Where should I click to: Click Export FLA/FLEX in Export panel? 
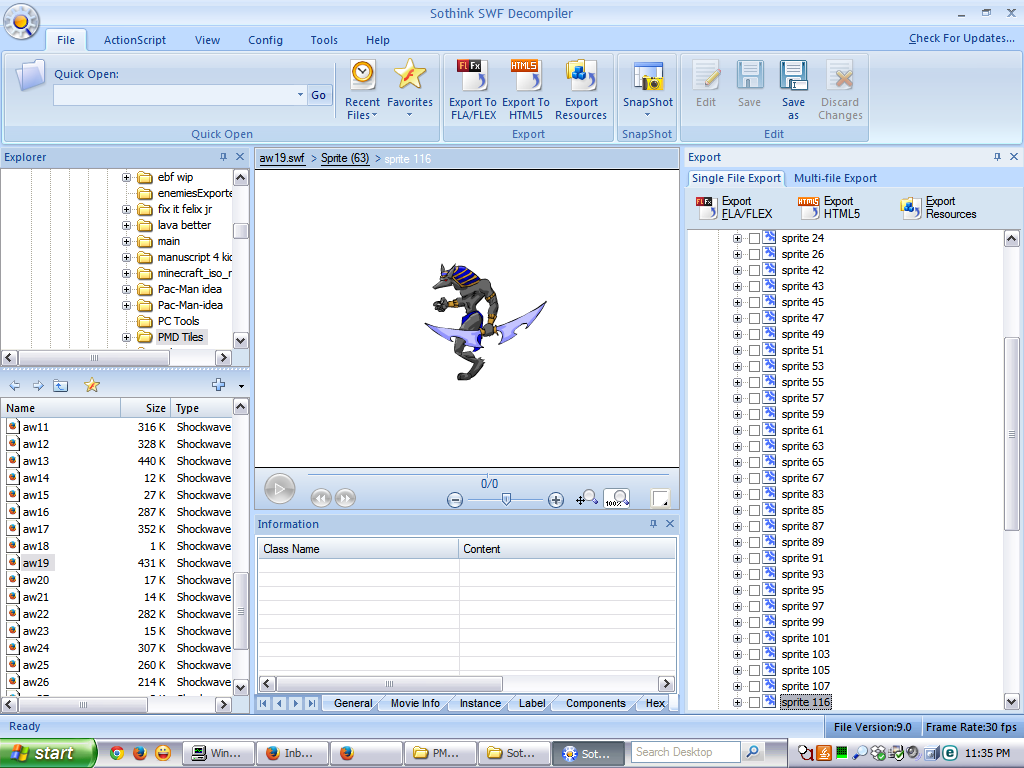734,208
